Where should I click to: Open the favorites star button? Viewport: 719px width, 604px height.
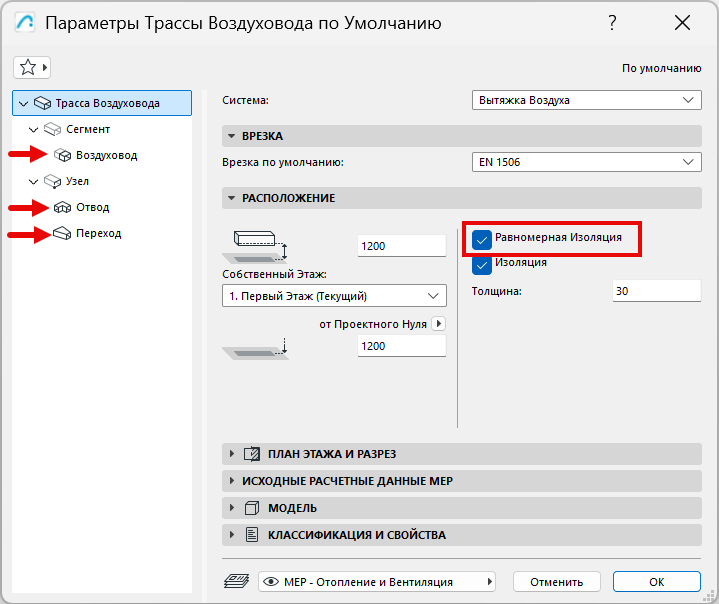(32, 68)
